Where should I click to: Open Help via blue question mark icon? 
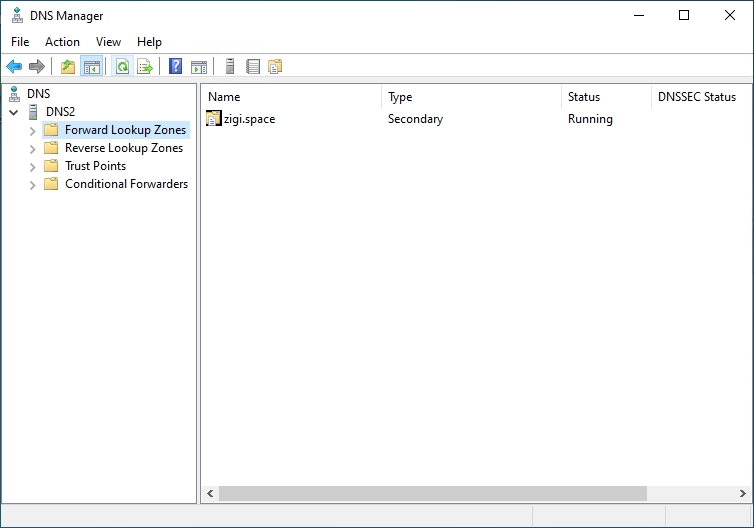(x=176, y=66)
